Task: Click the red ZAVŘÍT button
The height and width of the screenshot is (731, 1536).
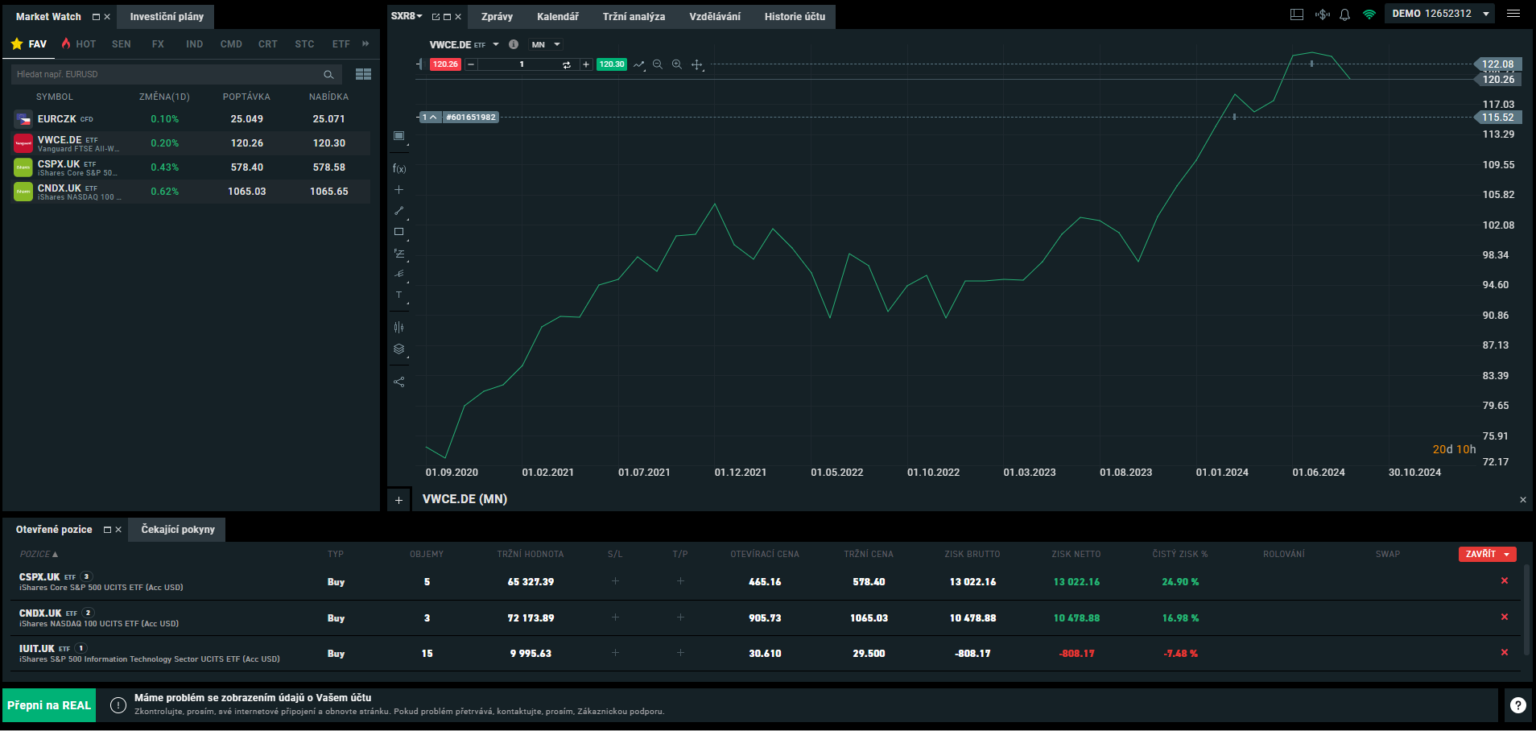Action: 1486,553
